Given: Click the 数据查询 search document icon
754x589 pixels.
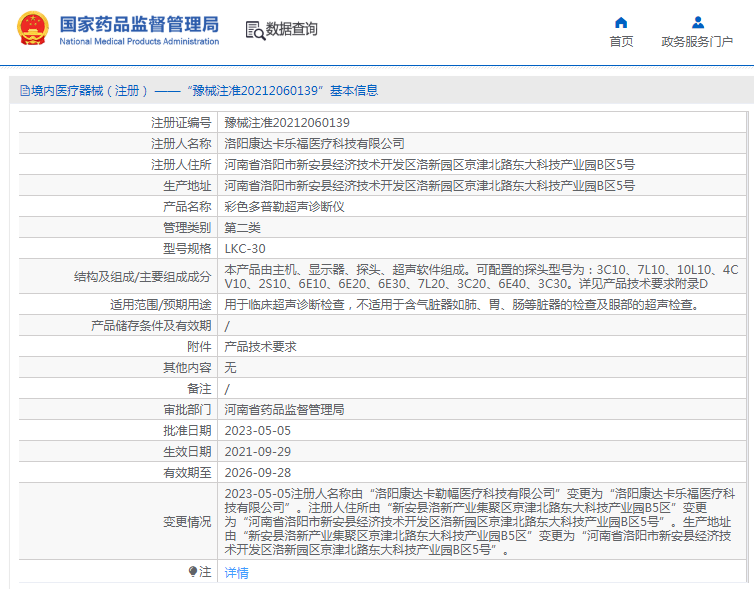Looking at the screenshot, I should pos(255,30).
